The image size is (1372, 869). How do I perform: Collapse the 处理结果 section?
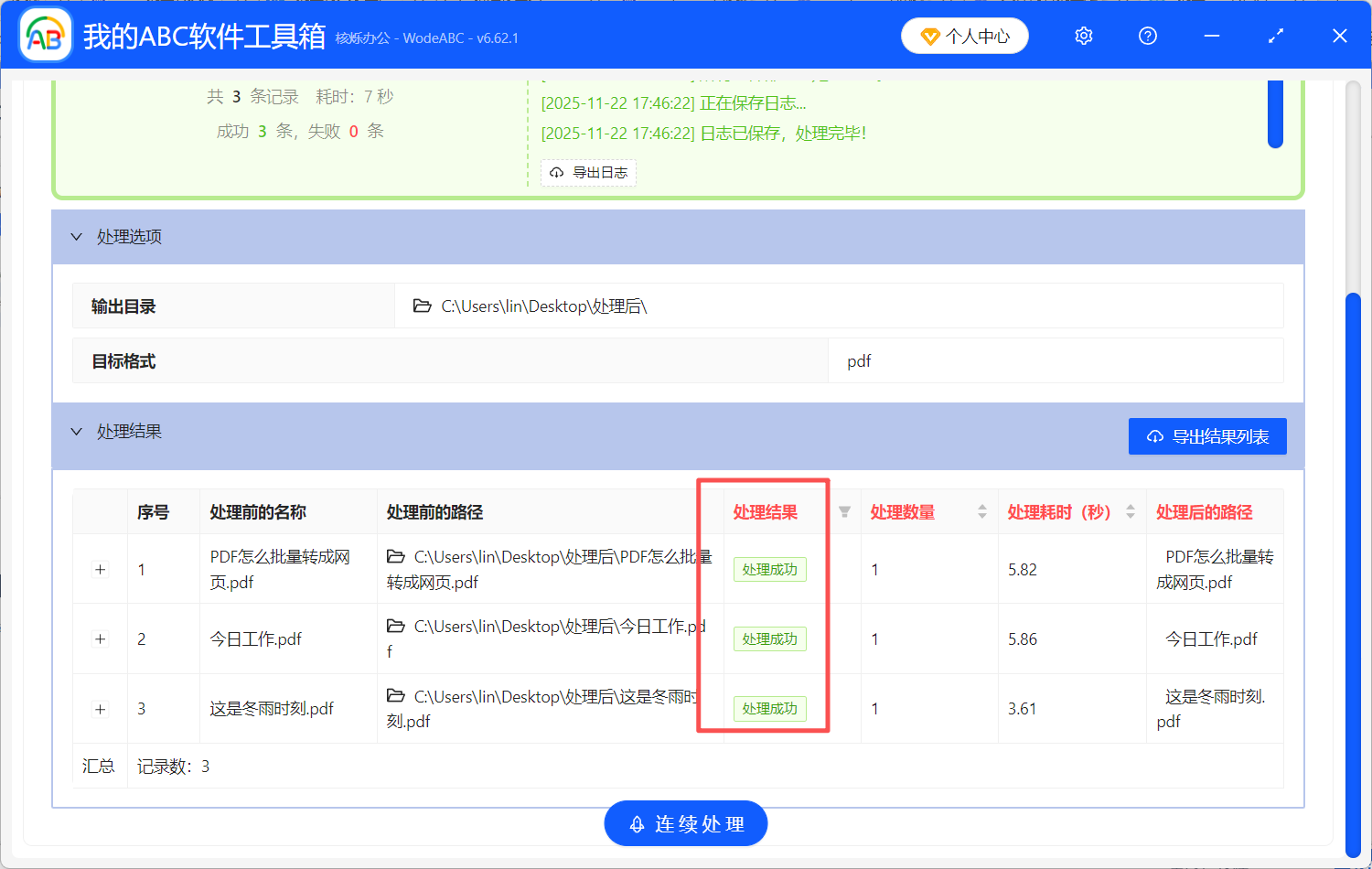coord(77,431)
